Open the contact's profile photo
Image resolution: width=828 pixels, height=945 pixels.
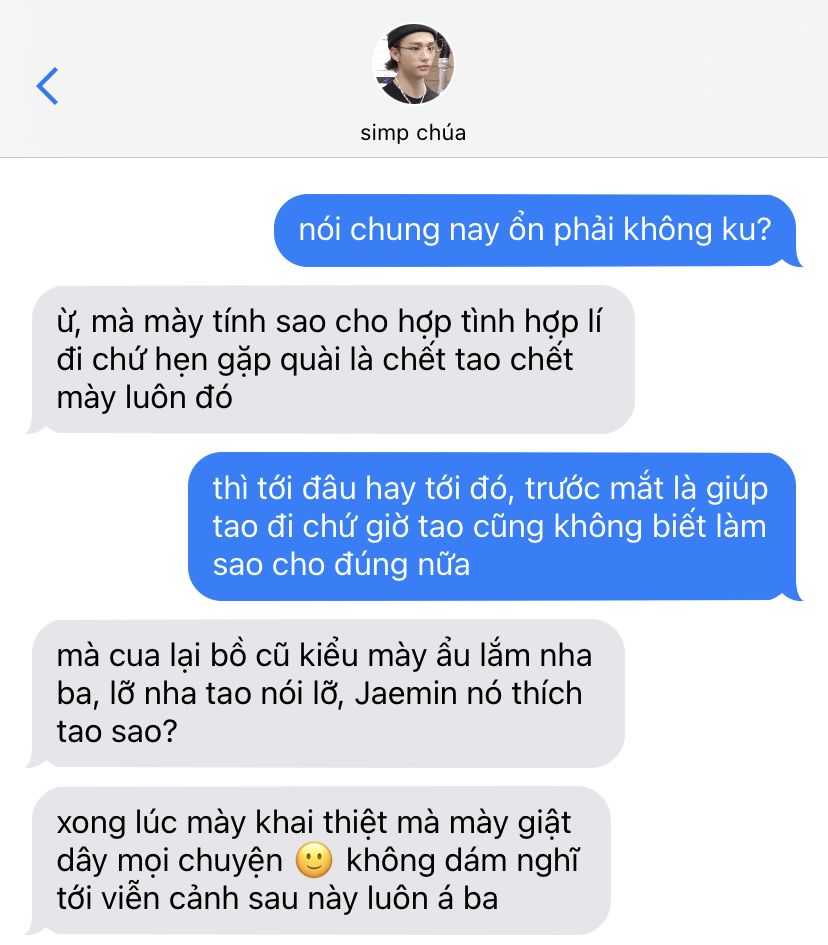pos(413,64)
